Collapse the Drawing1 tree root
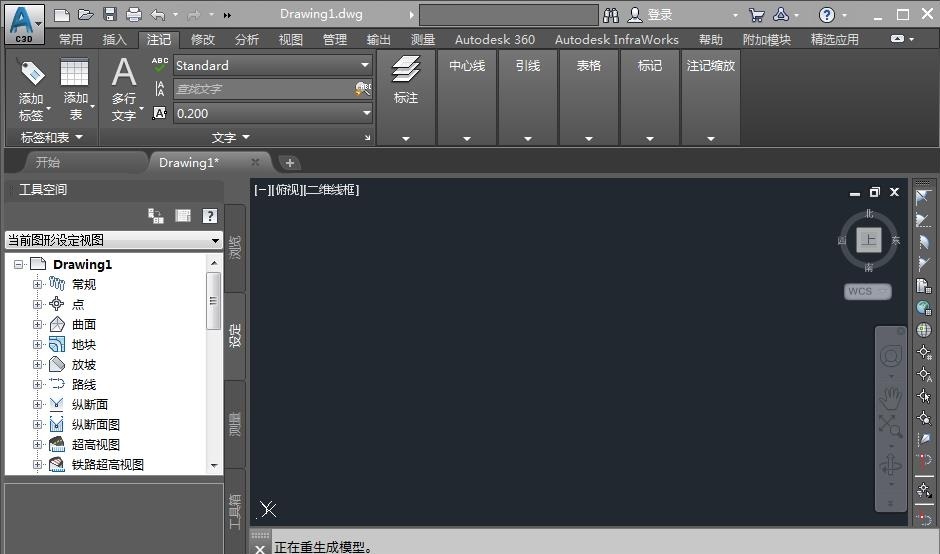Viewport: 940px width, 554px height. 19,264
